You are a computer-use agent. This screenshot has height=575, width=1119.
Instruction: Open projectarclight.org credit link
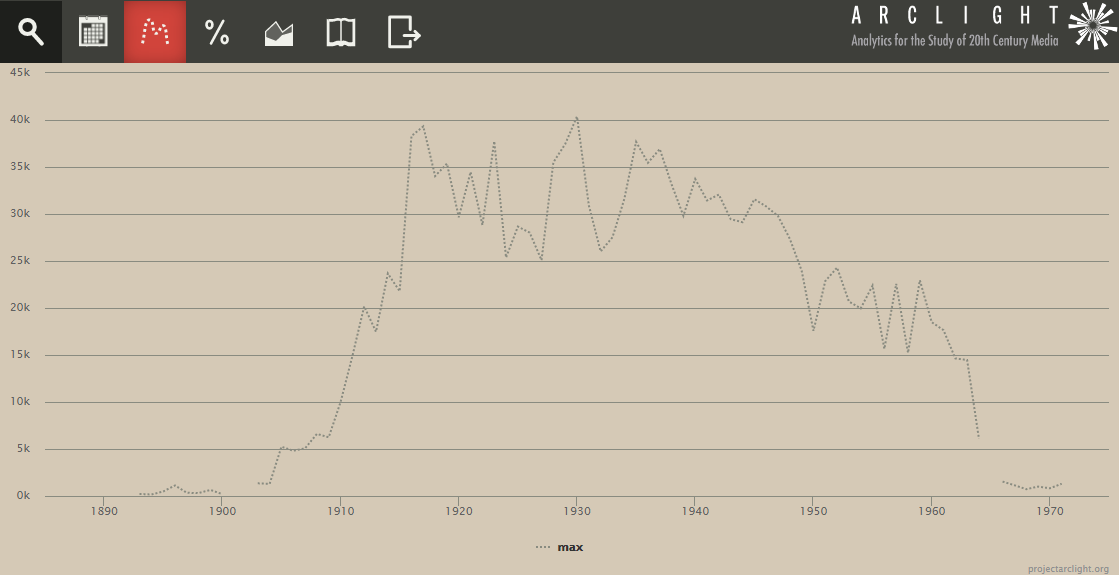(1068, 569)
